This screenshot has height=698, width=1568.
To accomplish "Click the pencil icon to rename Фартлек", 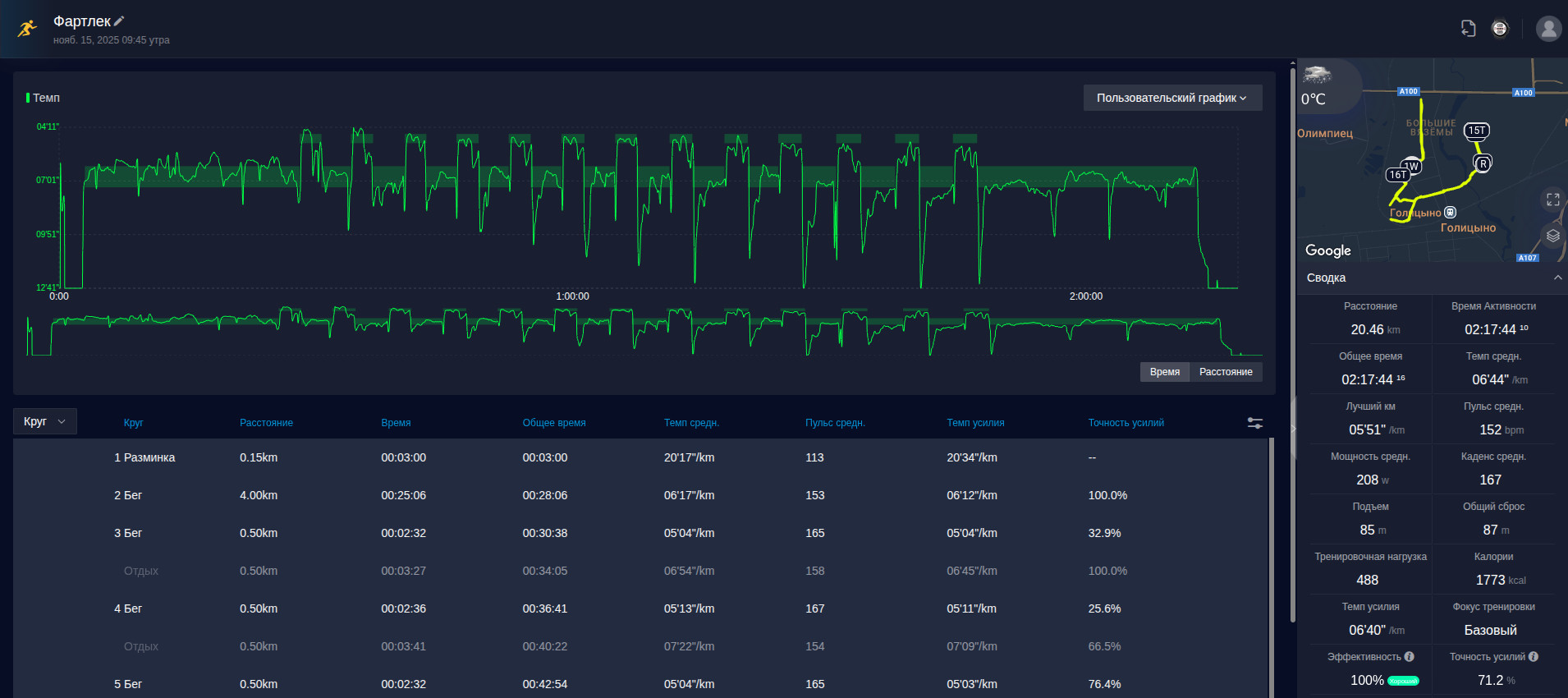I will click(119, 21).
